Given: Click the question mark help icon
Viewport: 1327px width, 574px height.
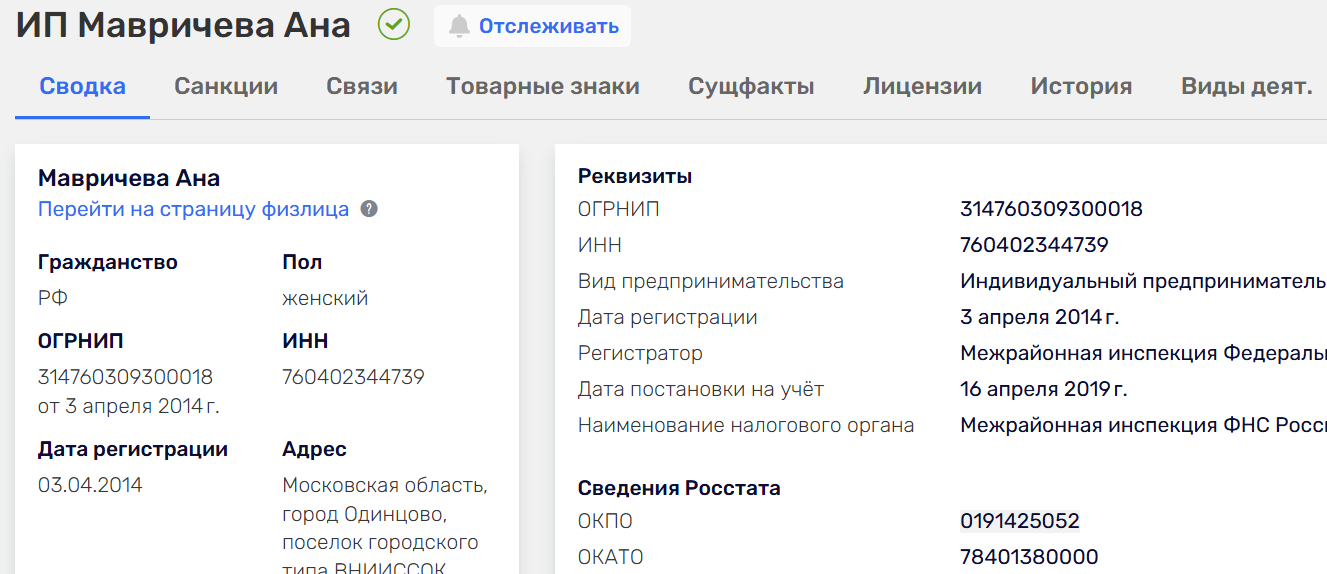Looking at the screenshot, I should click(x=369, y=209).
